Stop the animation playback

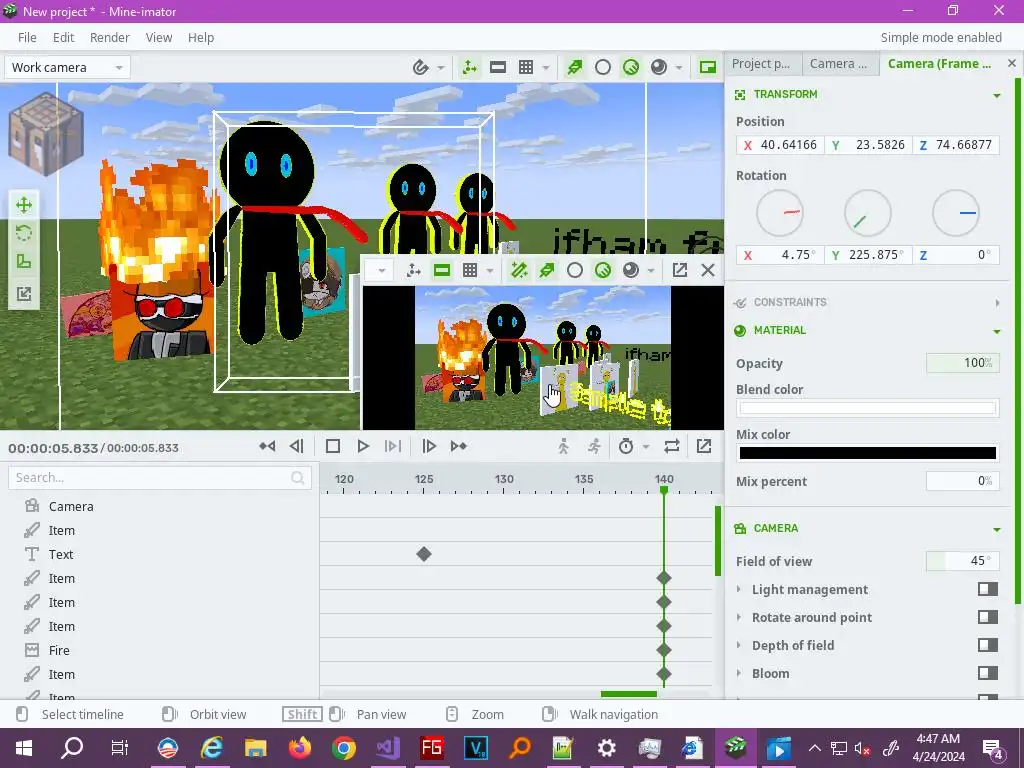(332, 446)
